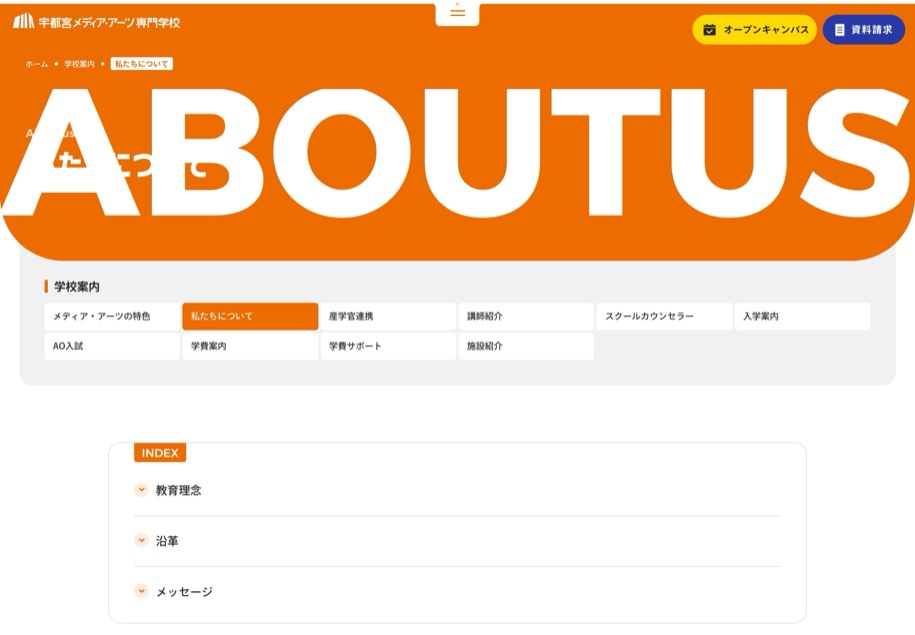Open the スクールカウンセラー tab
This screenshot has height=635, width=915.
coord(664,316)
